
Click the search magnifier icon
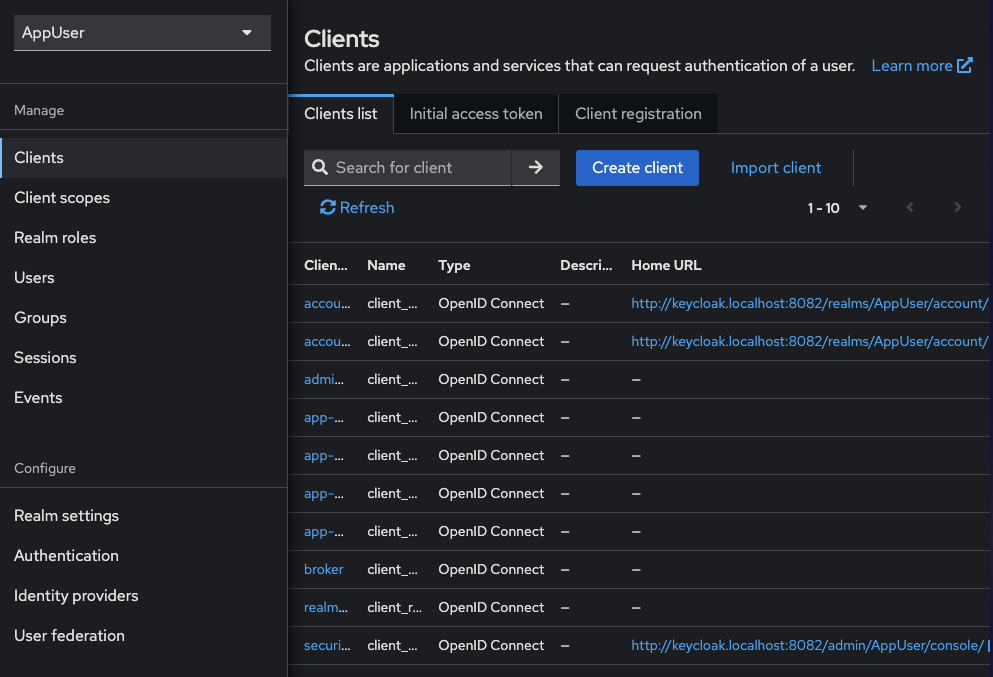click(x=320, y=167)
